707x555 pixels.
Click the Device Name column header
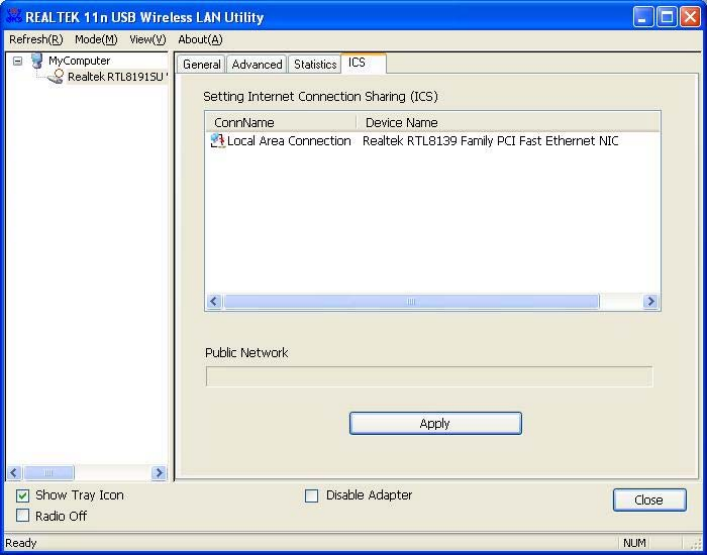pyautogui.click(x=508, y=123)
